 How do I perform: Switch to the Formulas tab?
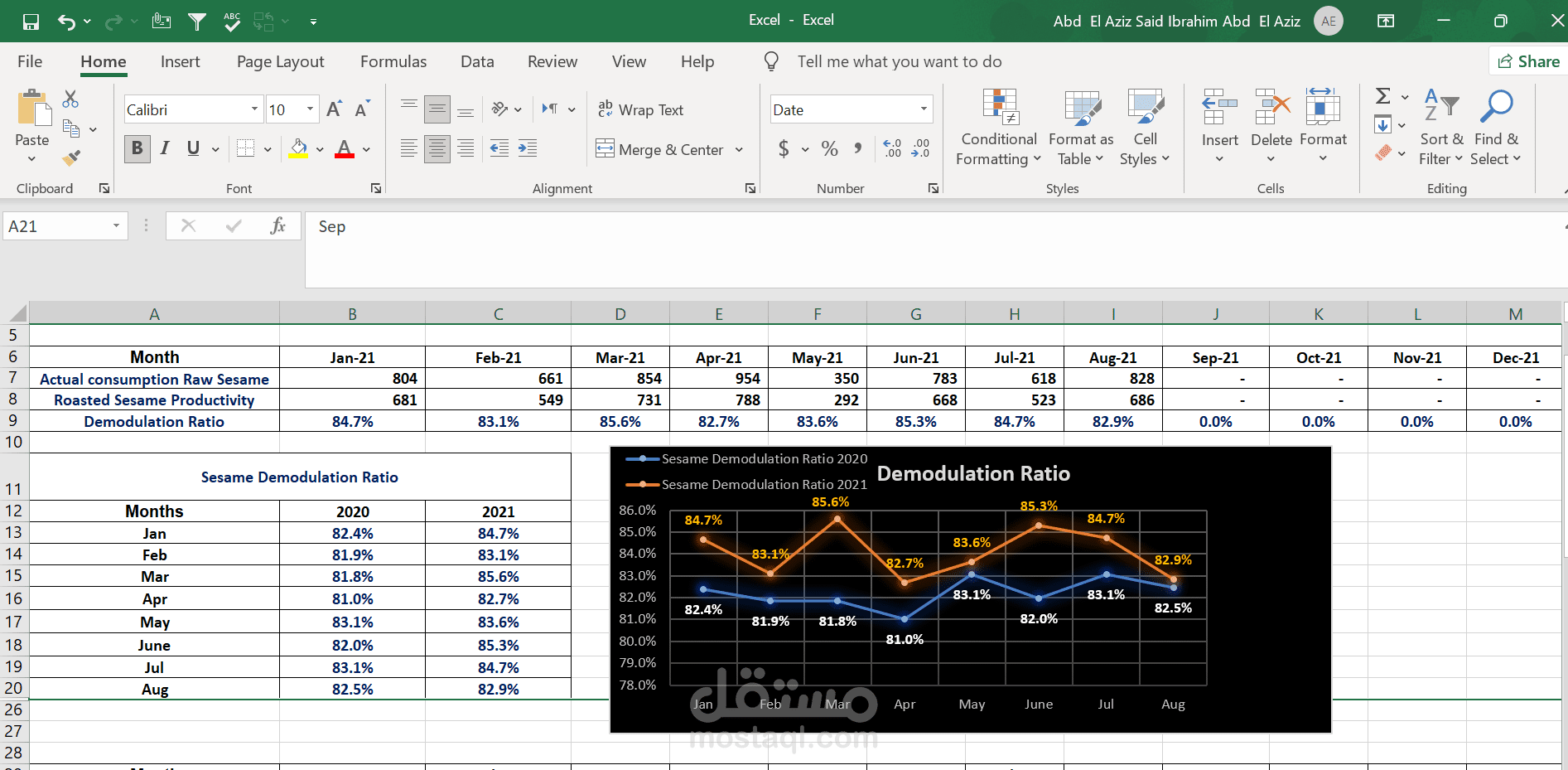point(393,61)
